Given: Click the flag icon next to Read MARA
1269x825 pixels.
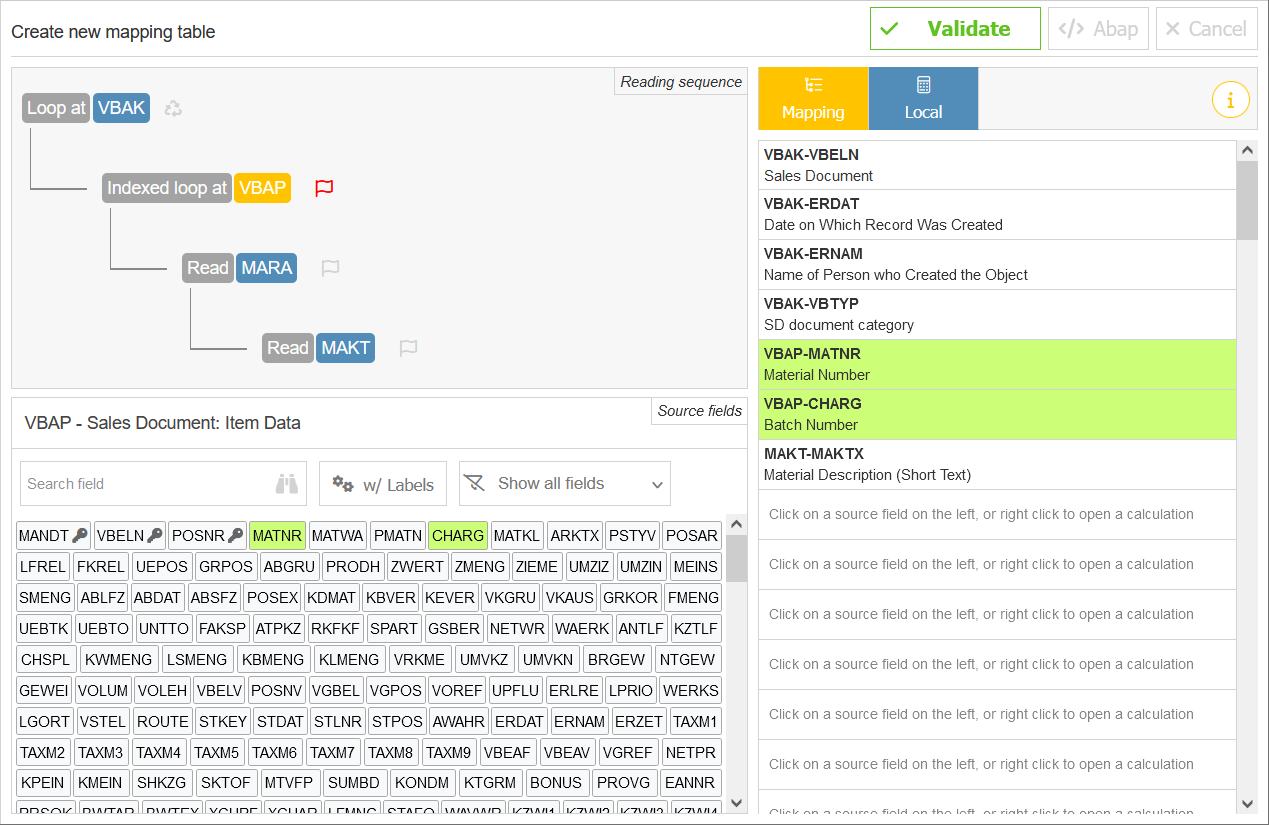Looking at the screenshot, I should click(330, 268).
